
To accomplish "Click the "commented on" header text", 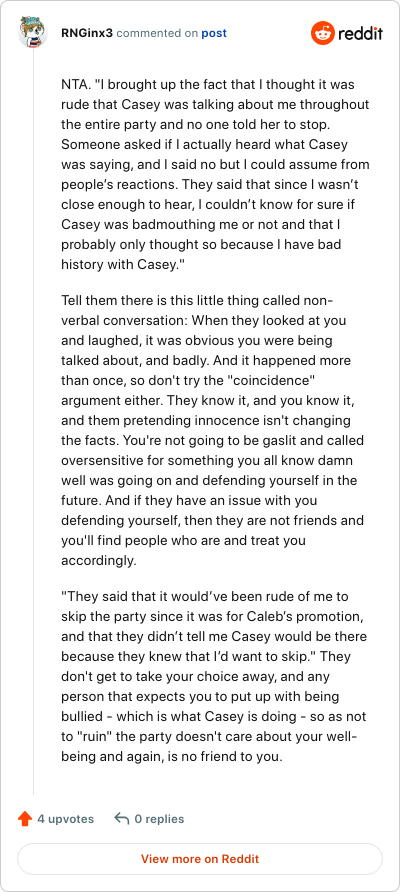I will point(157,33).
